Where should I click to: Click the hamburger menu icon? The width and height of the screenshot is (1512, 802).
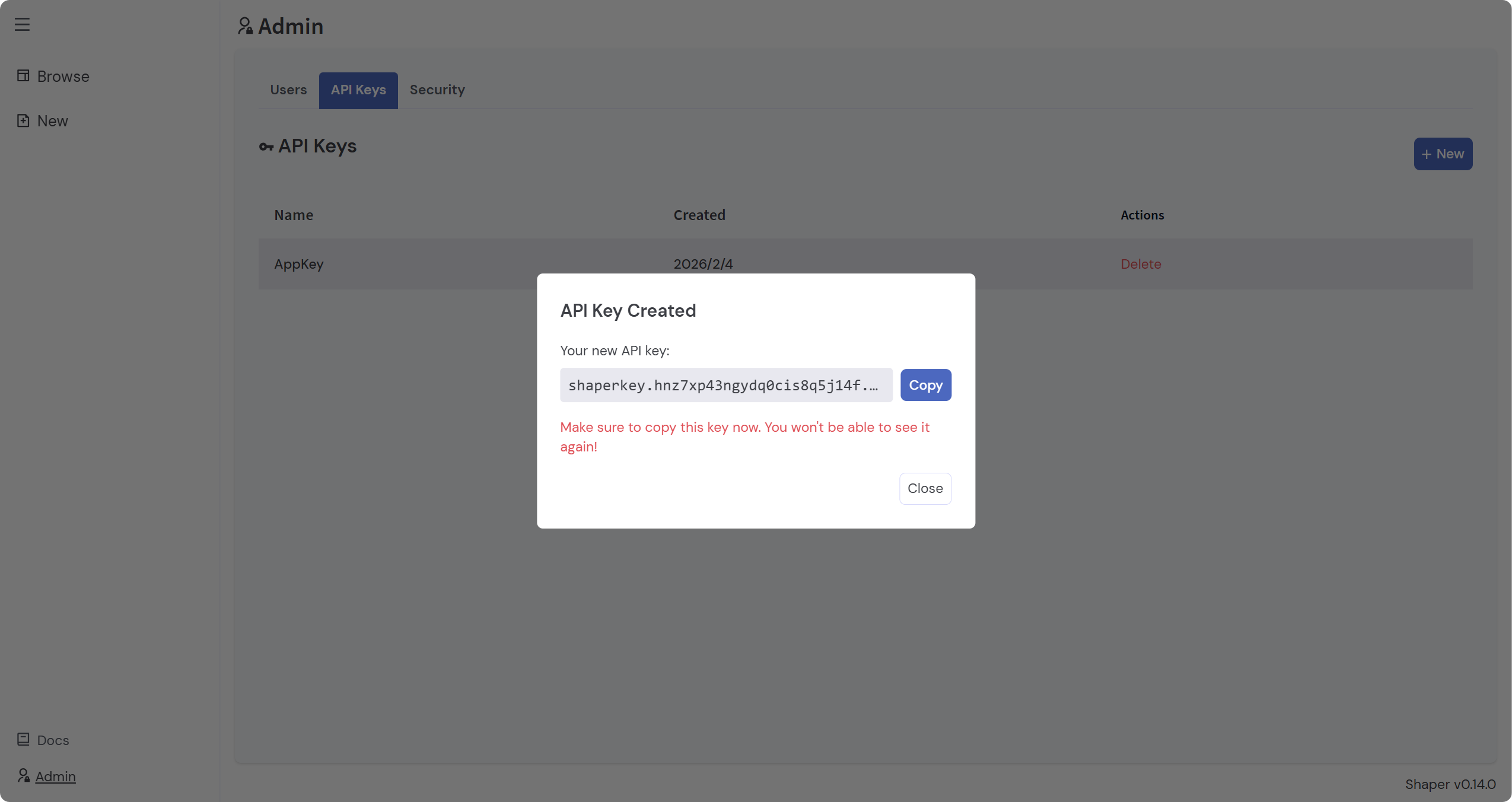tap(22, 24)
